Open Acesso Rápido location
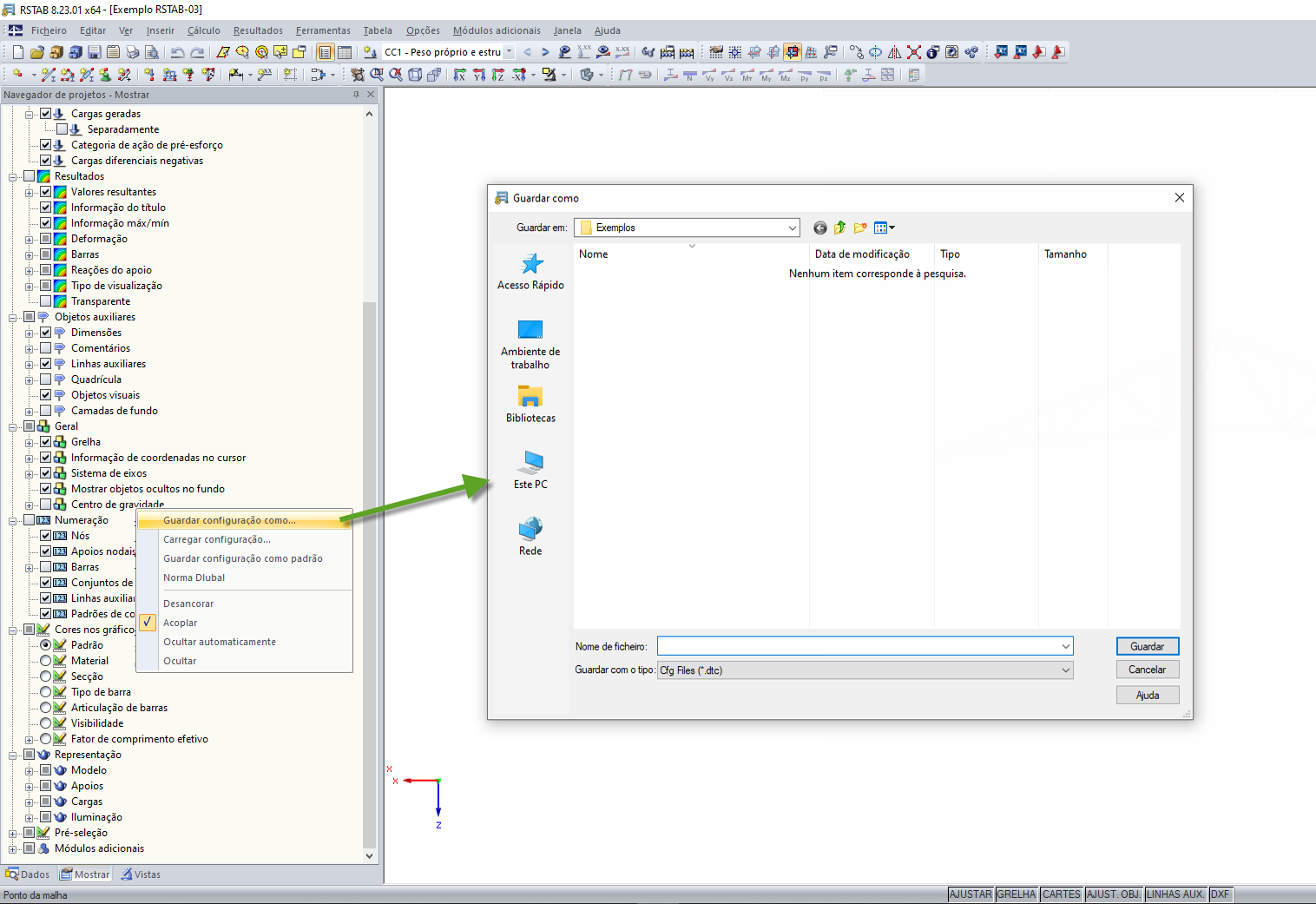 (530, 272)
